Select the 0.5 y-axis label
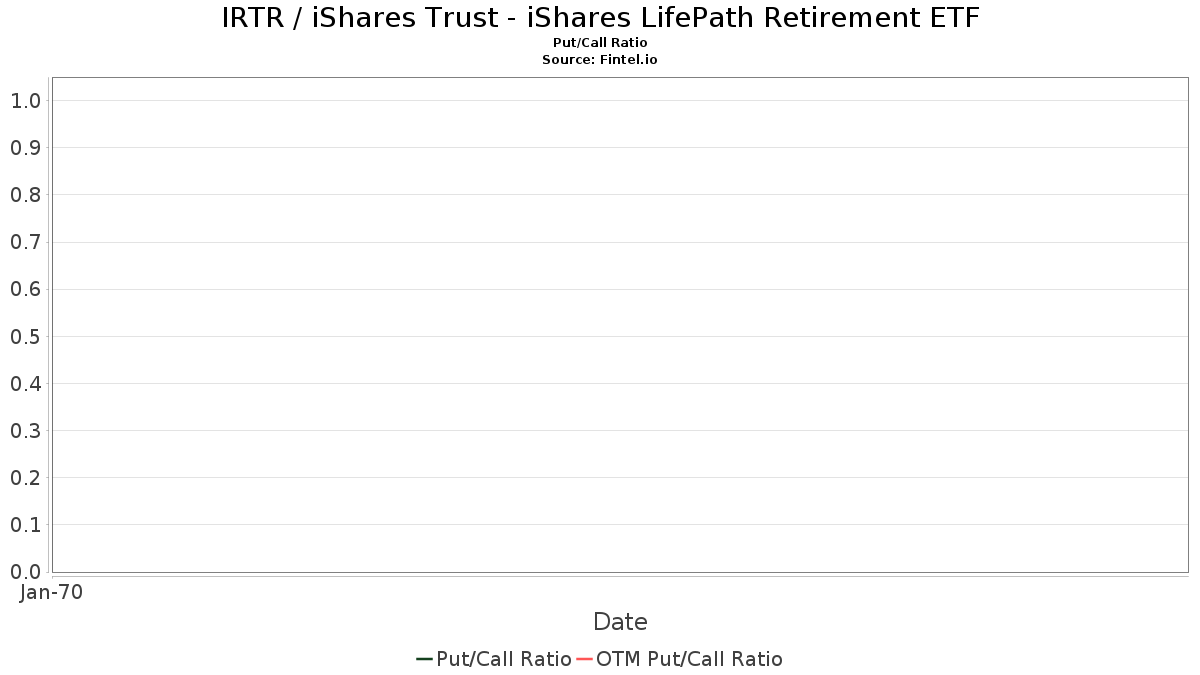This screenshot has width=1200, height=675. pyautogui.click(x=25, y=336)
